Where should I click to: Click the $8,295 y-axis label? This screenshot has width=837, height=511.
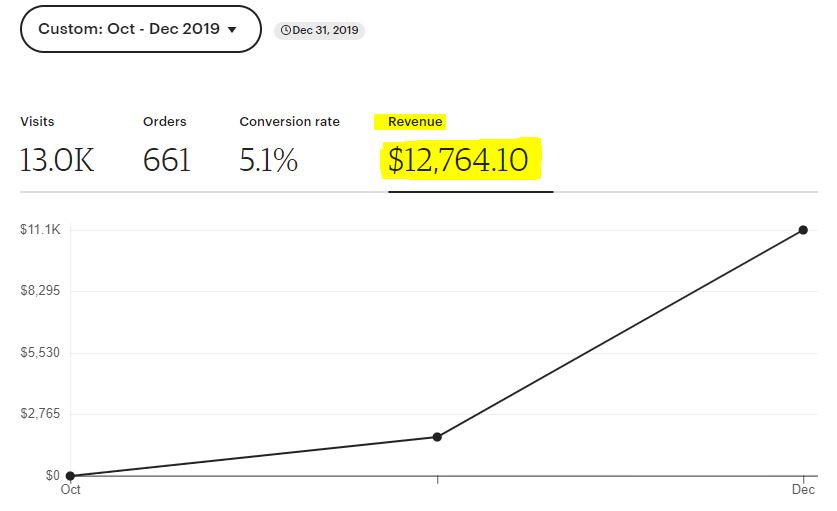[40, 291]
